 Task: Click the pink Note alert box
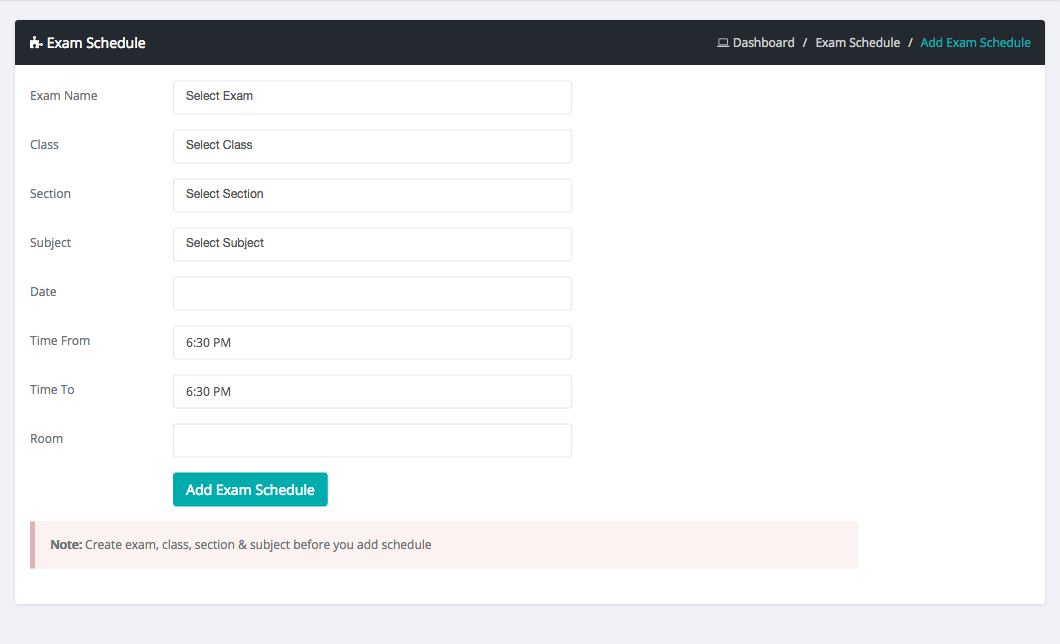click(x=444, y=545)
